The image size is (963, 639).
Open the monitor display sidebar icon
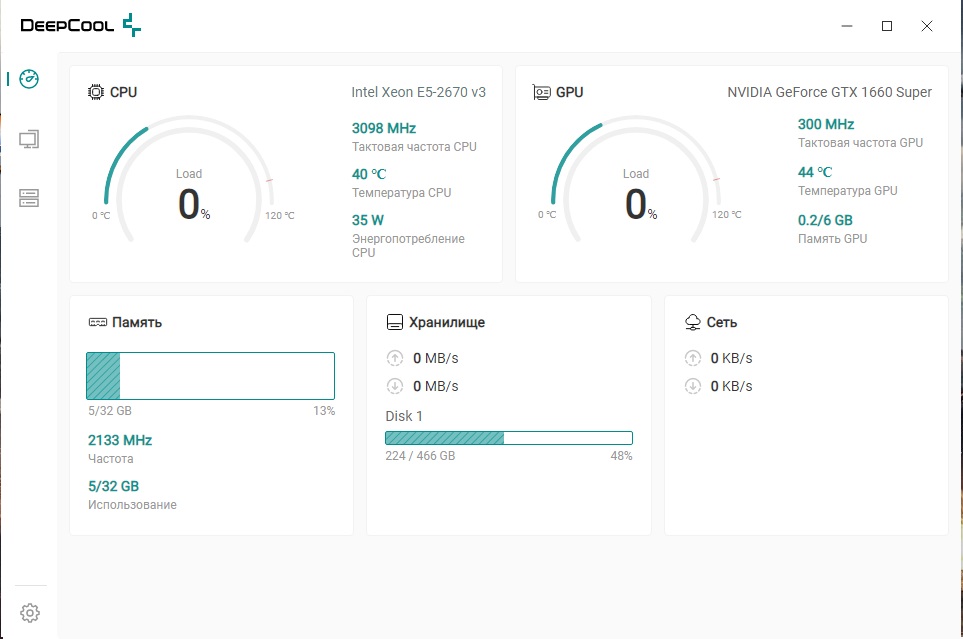pyautogui.click(x=29, y=139)
